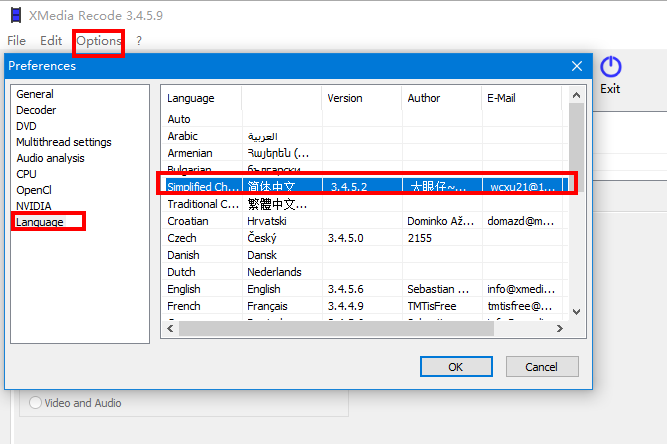Click the info@xmedi... email cell
The image size is (667, 444).
521,289
